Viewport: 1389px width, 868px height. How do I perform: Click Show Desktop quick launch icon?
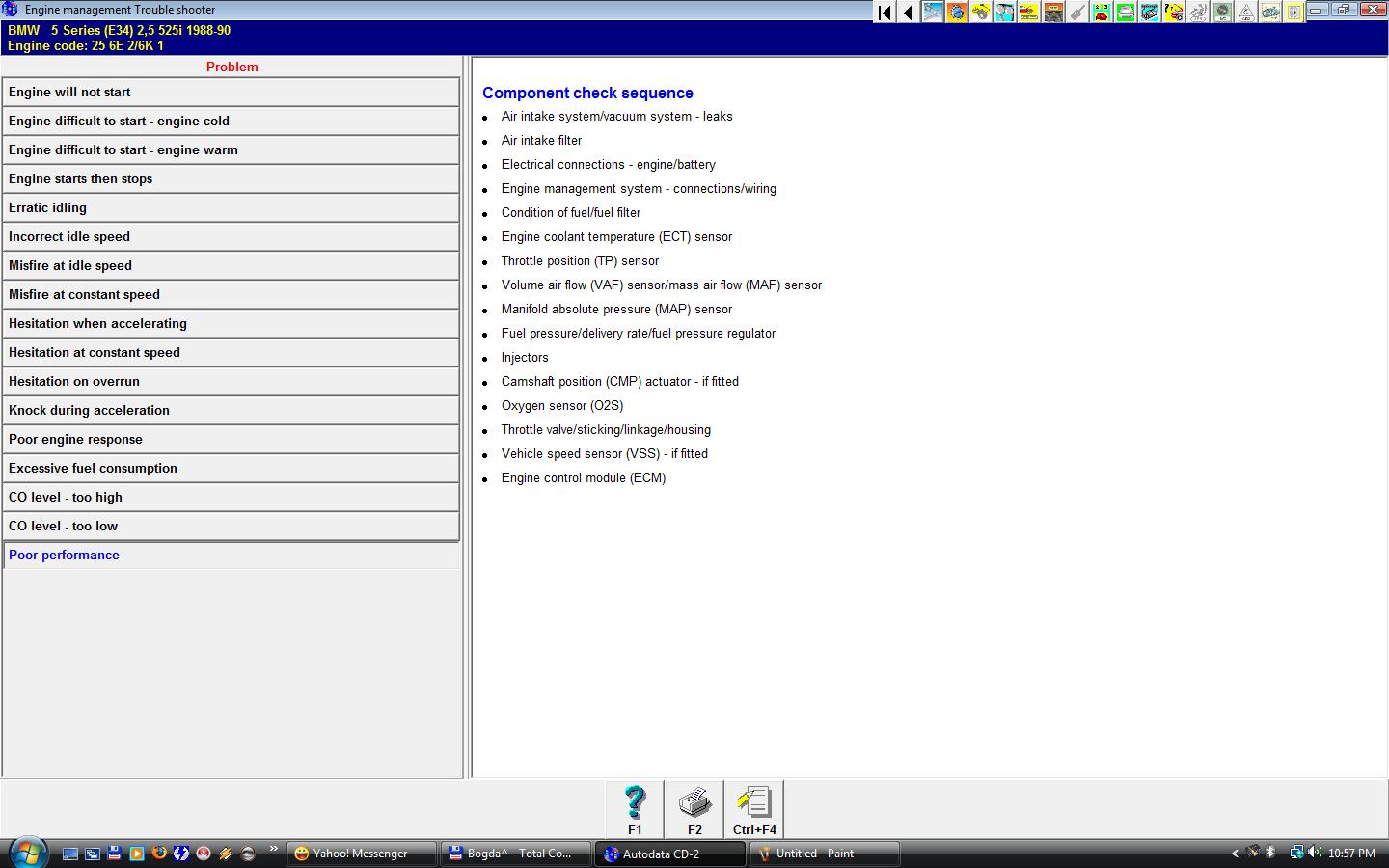point(70,854)
